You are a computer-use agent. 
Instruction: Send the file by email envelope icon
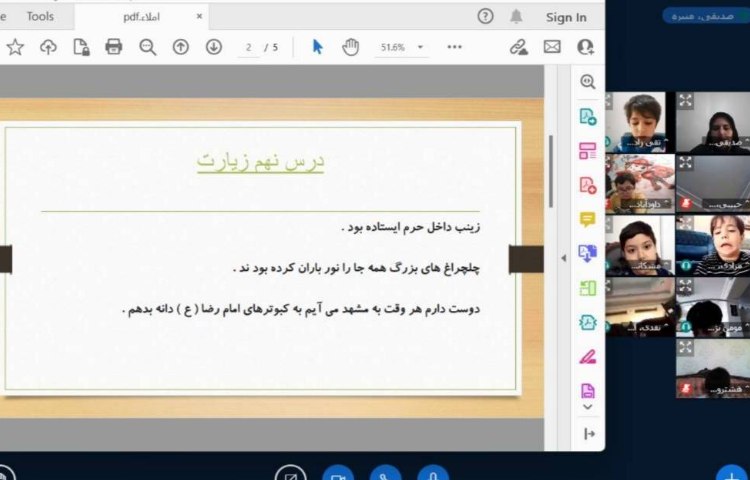(x=552, y=47)
